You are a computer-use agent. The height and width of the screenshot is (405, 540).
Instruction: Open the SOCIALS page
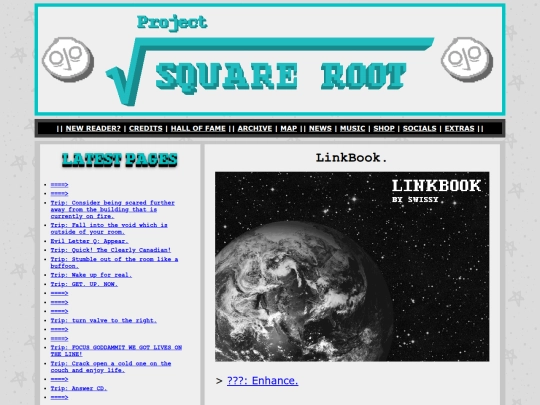click(419, 128)
